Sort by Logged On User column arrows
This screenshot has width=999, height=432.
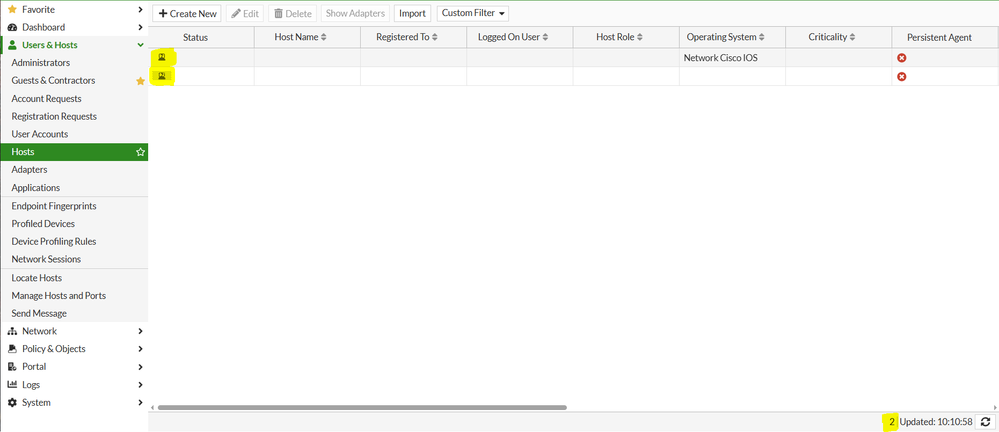(545, 38)
